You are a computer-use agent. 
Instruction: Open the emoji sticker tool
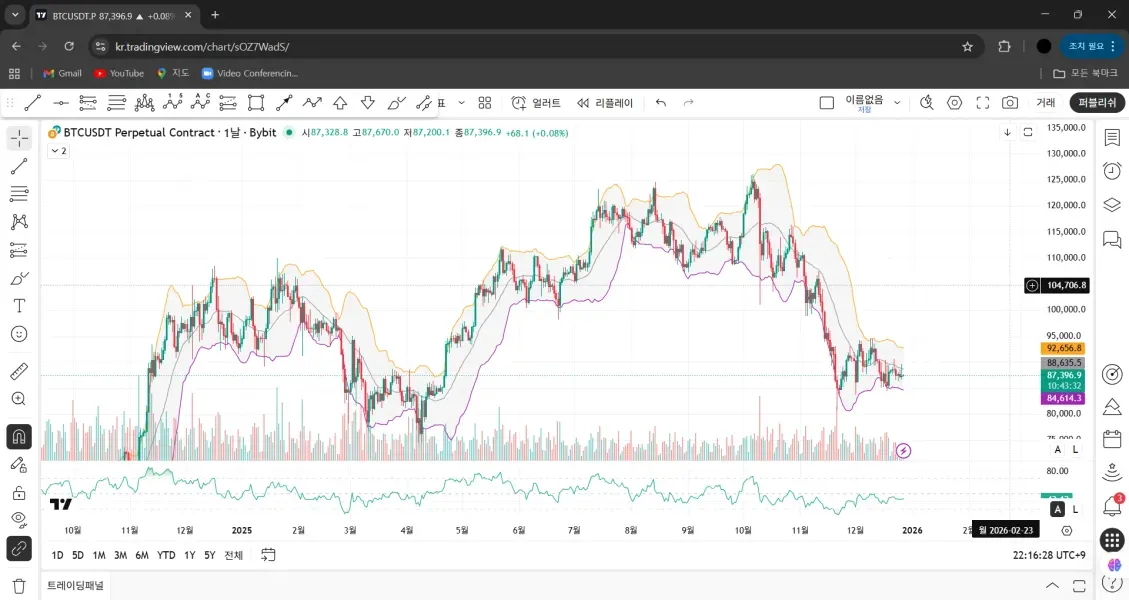(x=19, y=334)
